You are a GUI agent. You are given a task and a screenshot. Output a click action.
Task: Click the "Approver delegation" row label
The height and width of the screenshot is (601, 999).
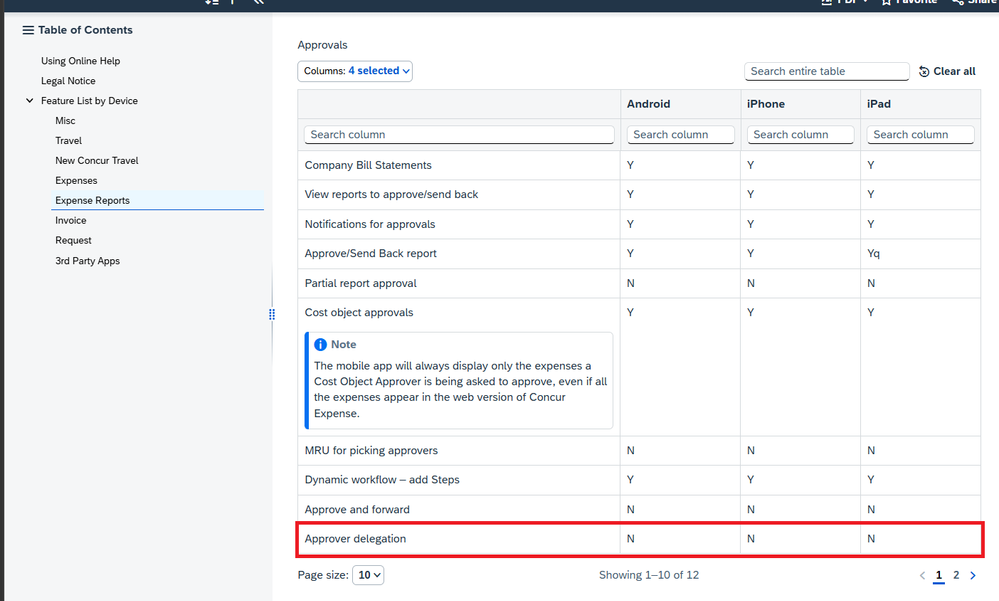[x=355, y=539]
